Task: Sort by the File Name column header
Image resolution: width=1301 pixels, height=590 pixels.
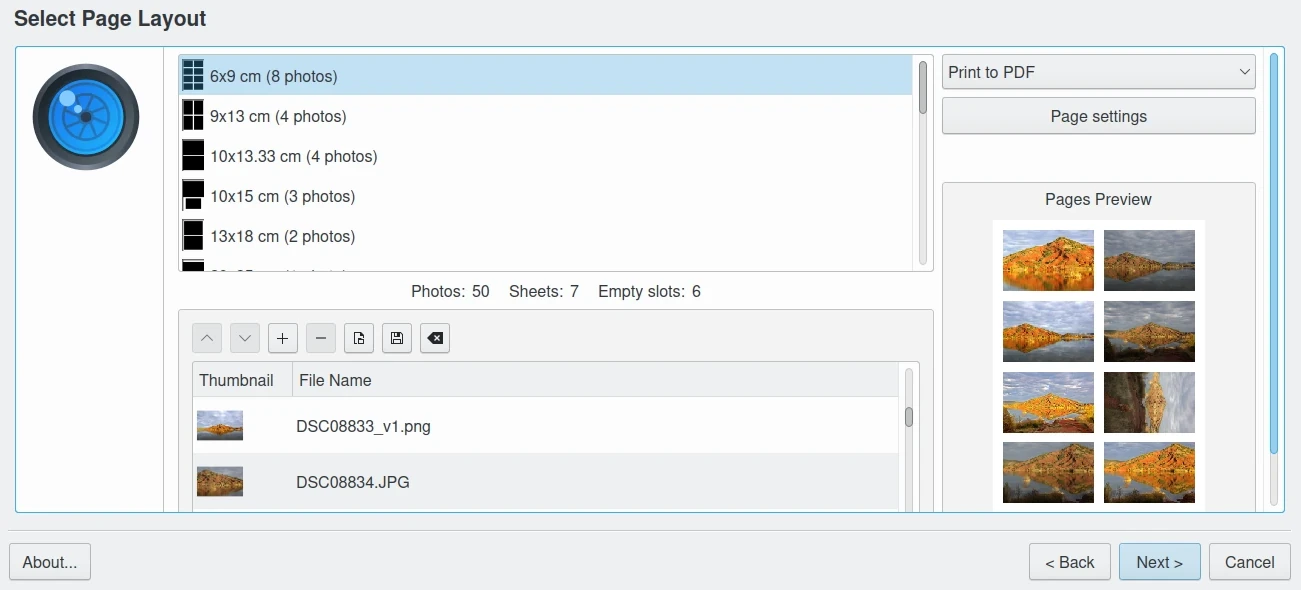Action: (x=335, y=380)
